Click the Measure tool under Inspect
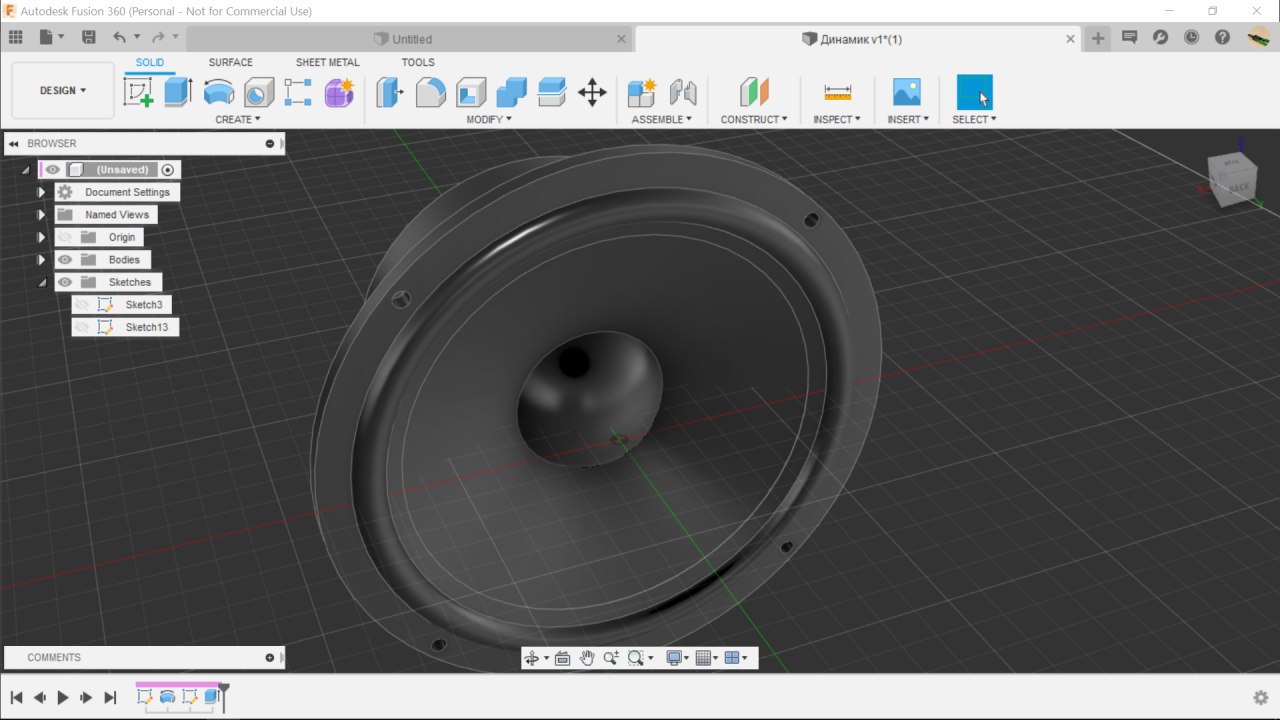The image size is (1280, 720). tap(837, 92)
